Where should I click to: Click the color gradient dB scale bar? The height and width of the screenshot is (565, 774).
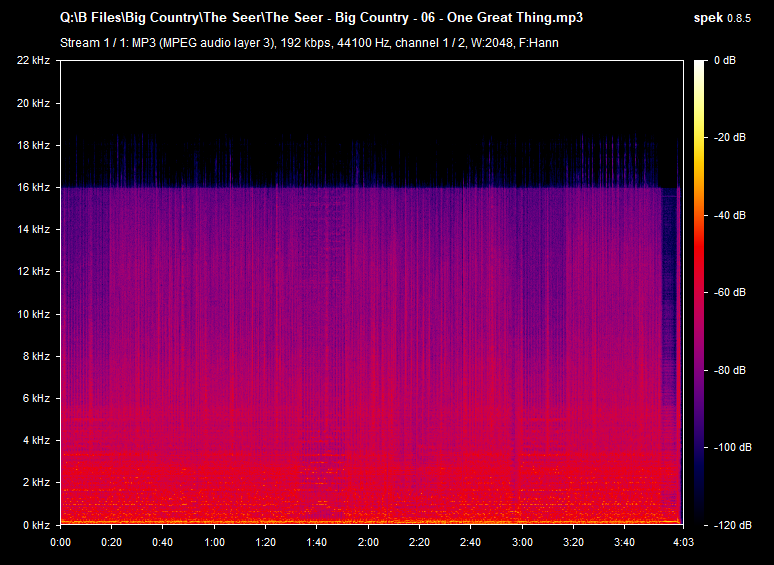click(700, 292)
